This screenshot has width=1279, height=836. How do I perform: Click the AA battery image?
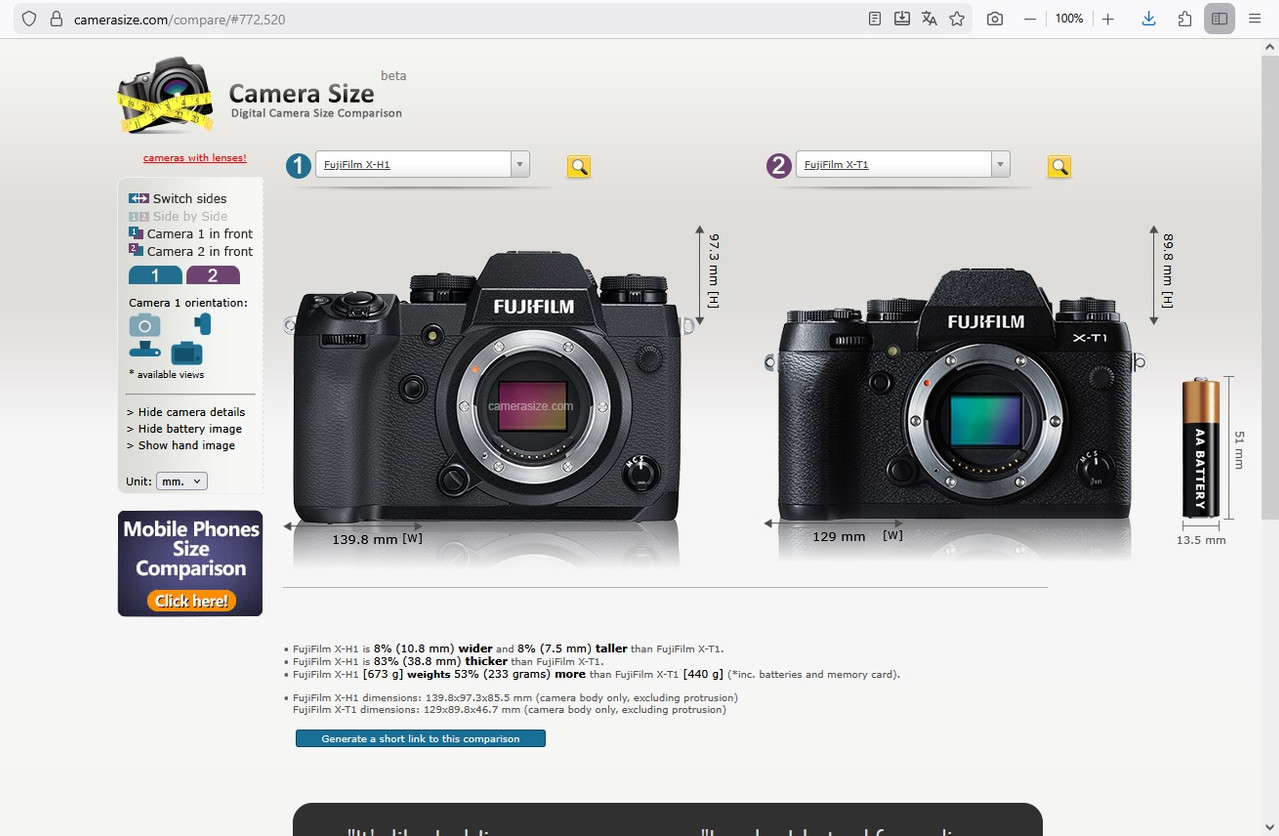1201,447
